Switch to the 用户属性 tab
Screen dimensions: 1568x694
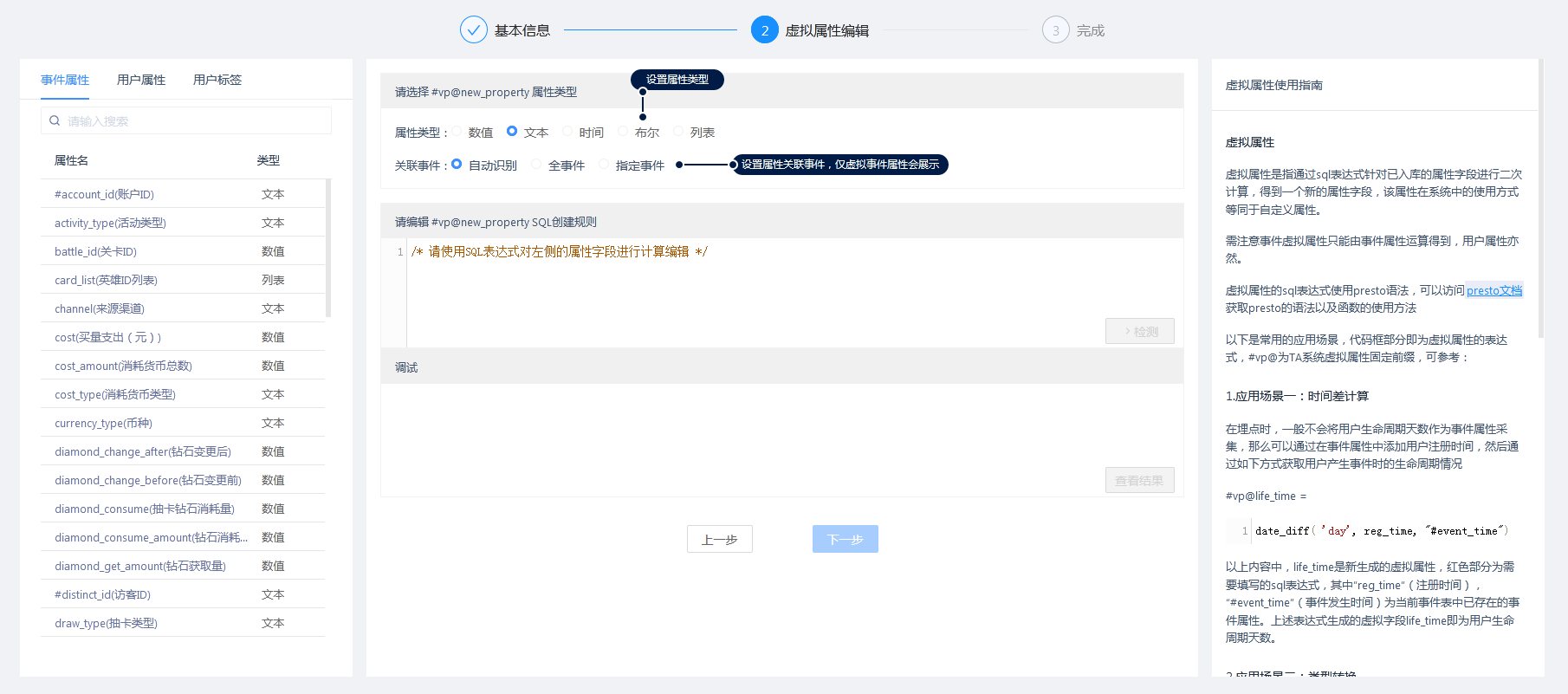141,80
